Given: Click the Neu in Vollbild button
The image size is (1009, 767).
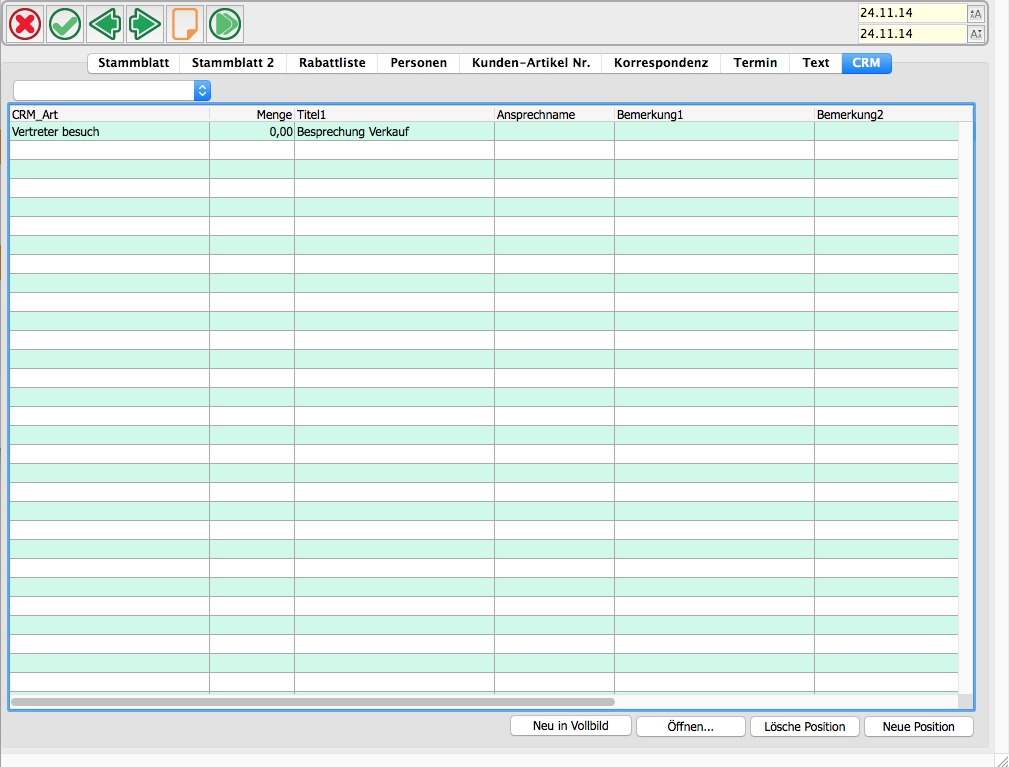Looking at the screenshot, I should click(x=570, y=726).
